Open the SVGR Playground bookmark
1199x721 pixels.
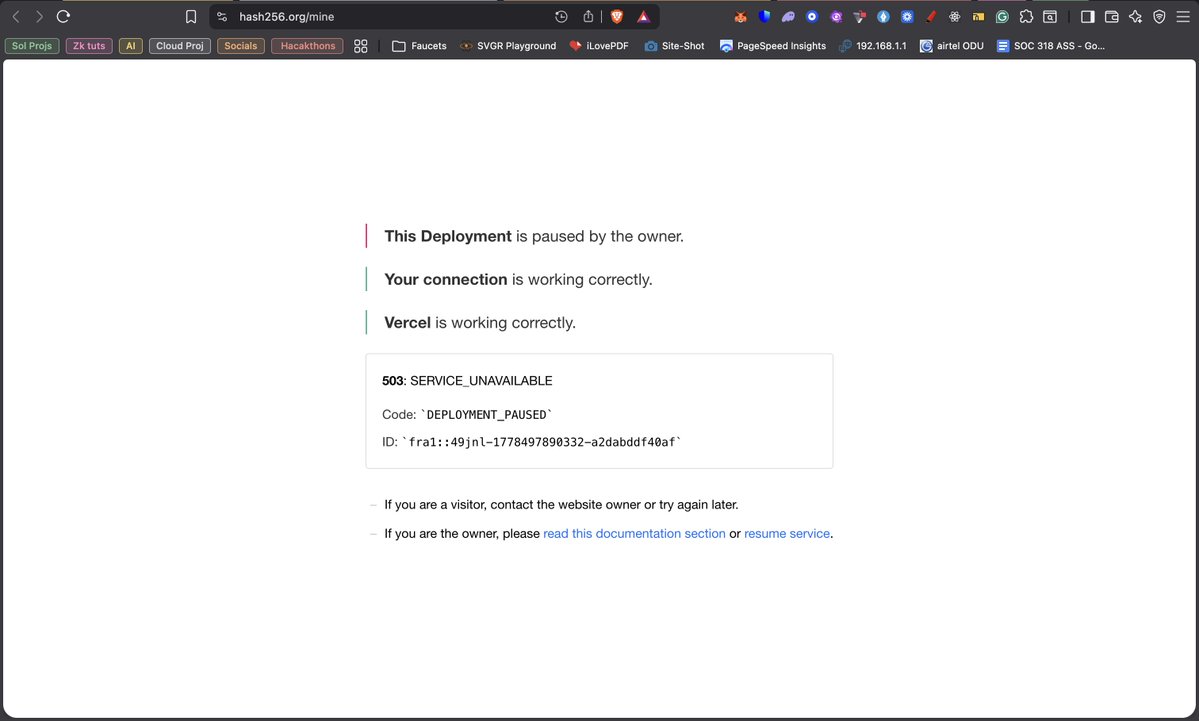click(508, 46)
